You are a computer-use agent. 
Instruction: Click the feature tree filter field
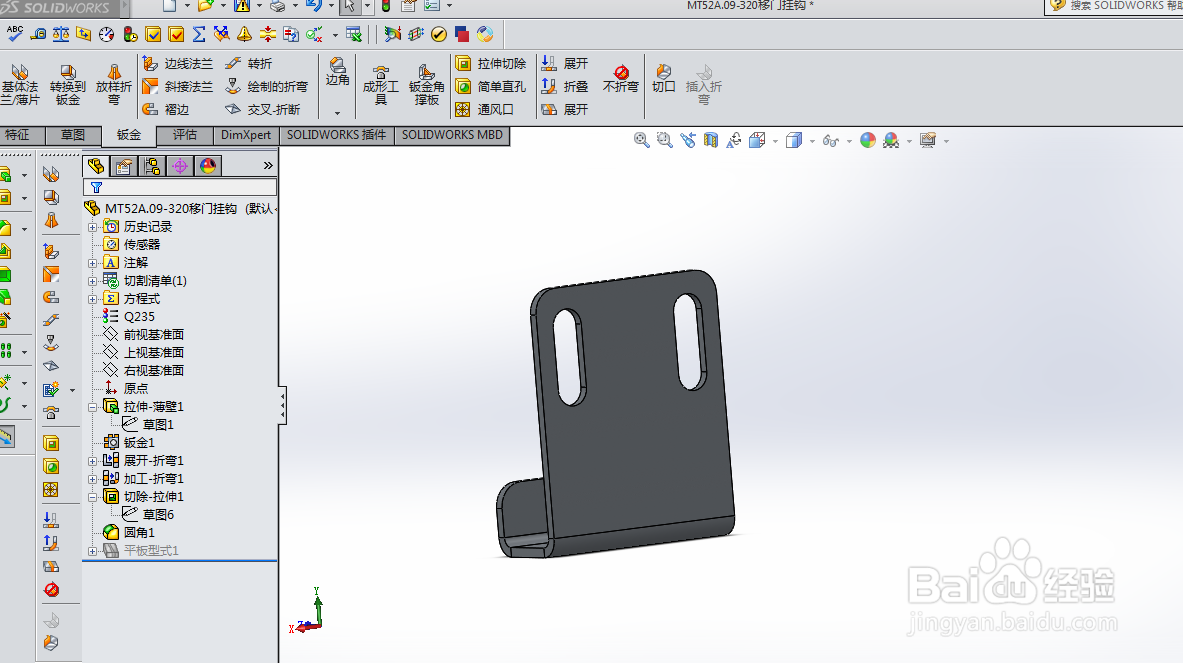[x=180, y=187]
